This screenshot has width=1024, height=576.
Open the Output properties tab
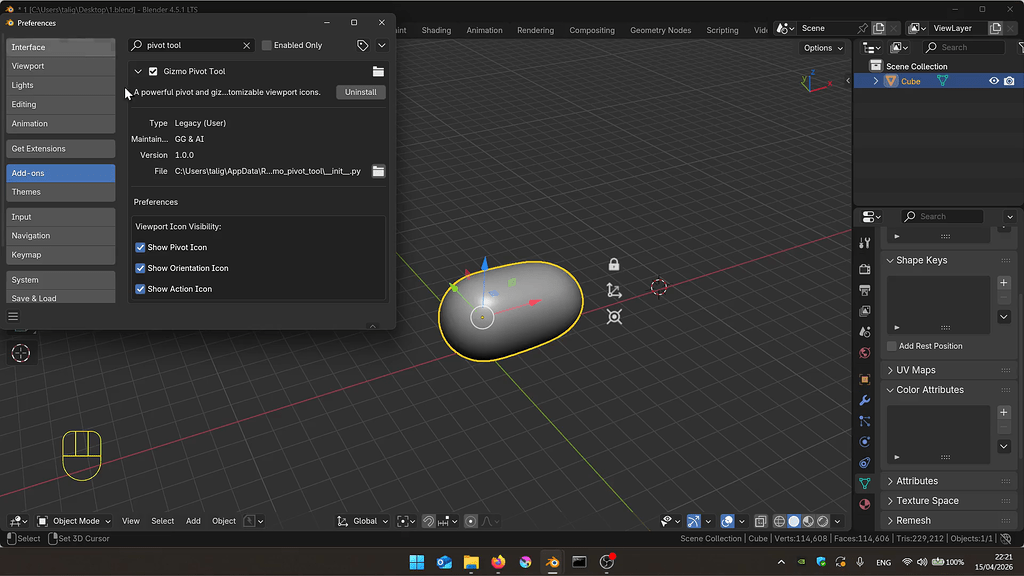(865, 290)
